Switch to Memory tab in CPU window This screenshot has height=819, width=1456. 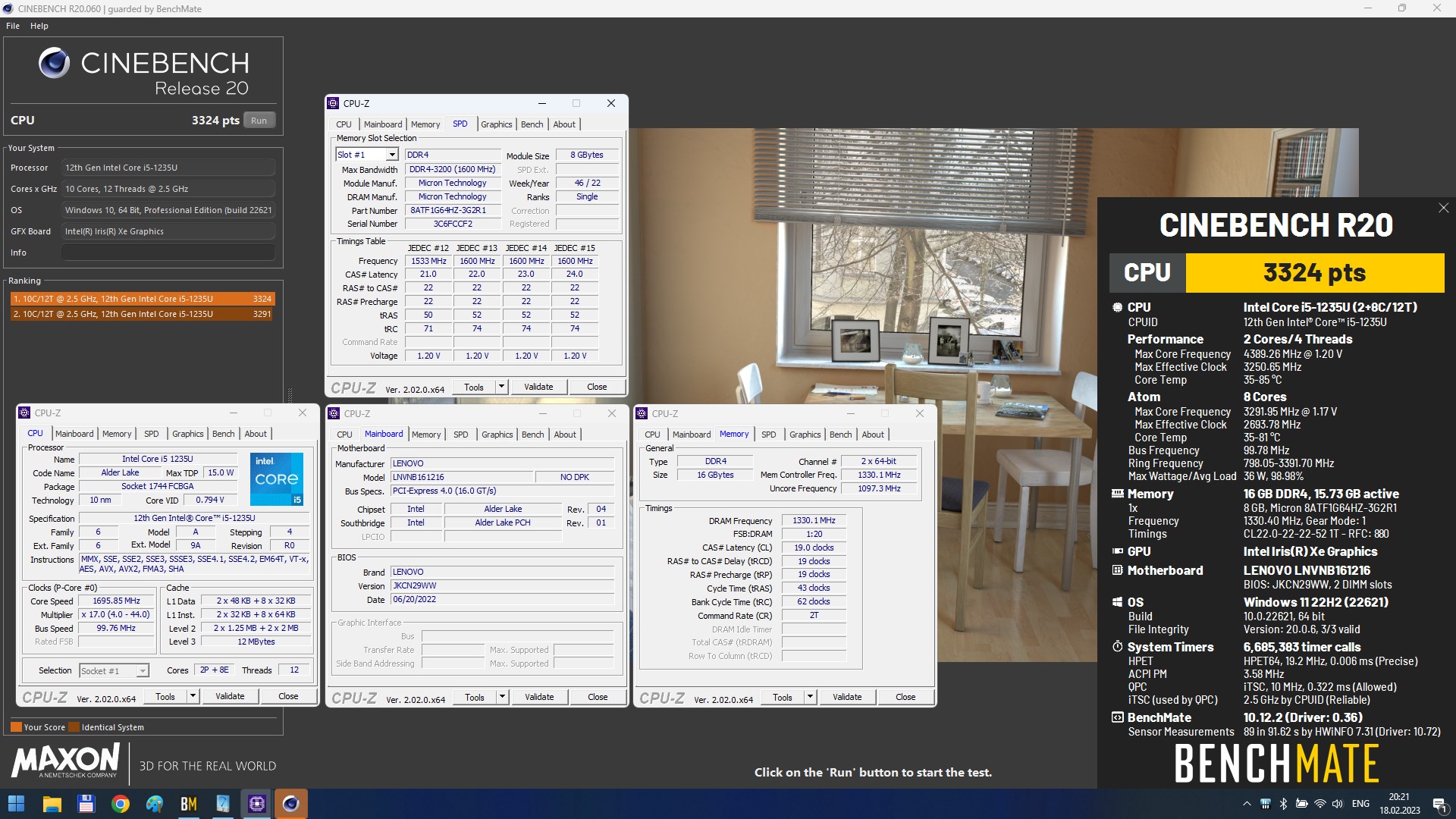[117, 434]
